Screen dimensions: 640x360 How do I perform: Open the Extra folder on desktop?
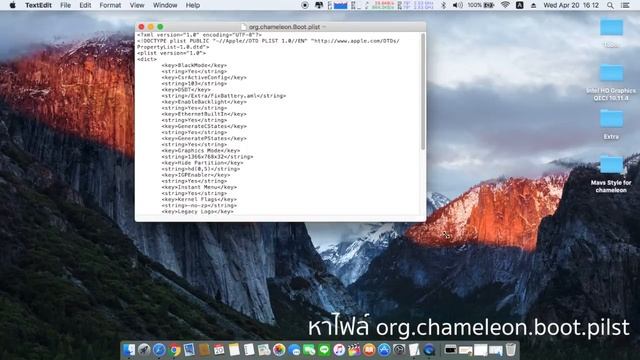click(x=611, y=119)
